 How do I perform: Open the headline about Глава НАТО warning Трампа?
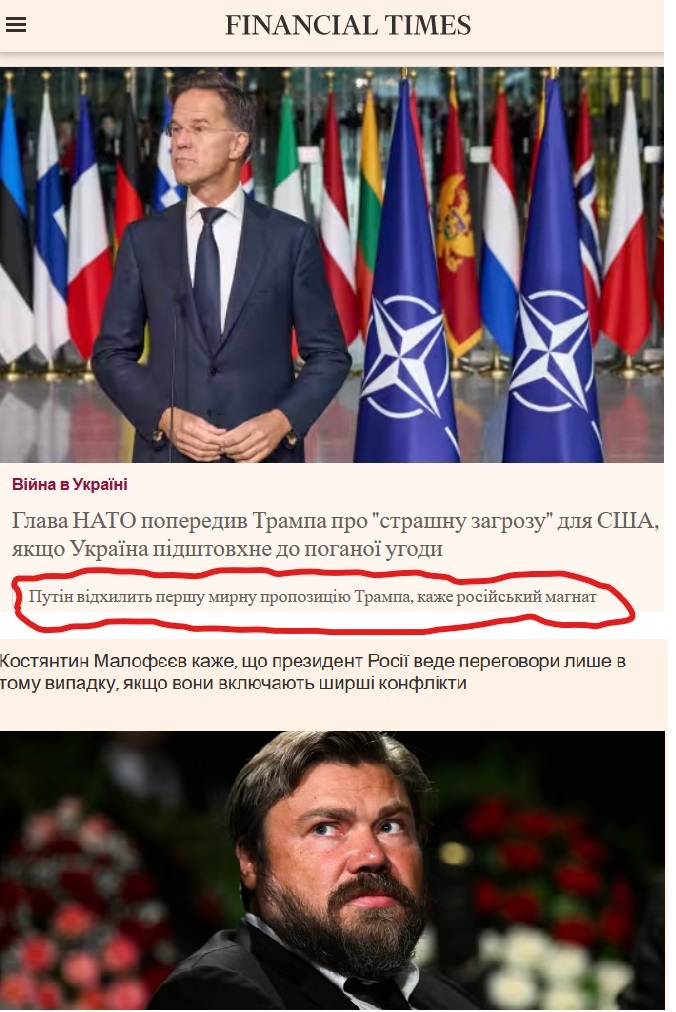[x=335, y=534]
